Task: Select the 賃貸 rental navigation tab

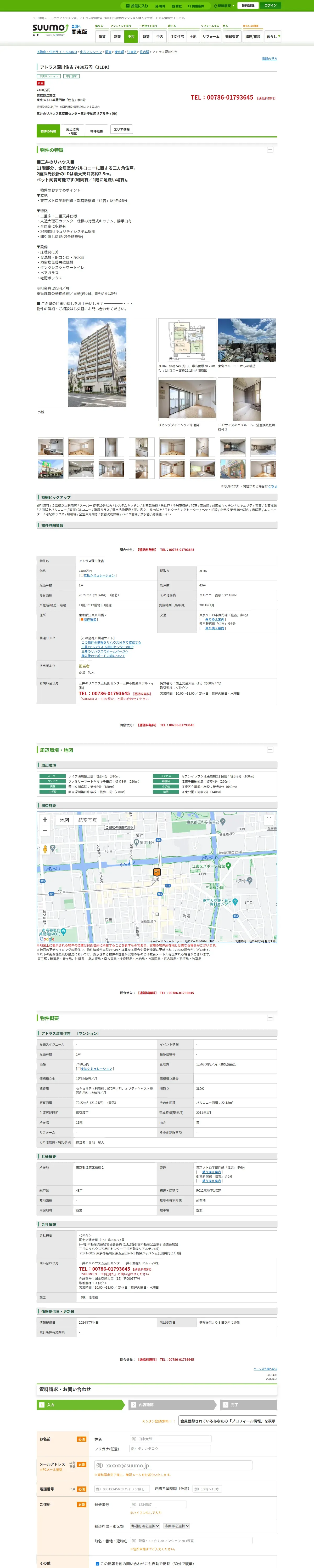Action: (102, 37)
